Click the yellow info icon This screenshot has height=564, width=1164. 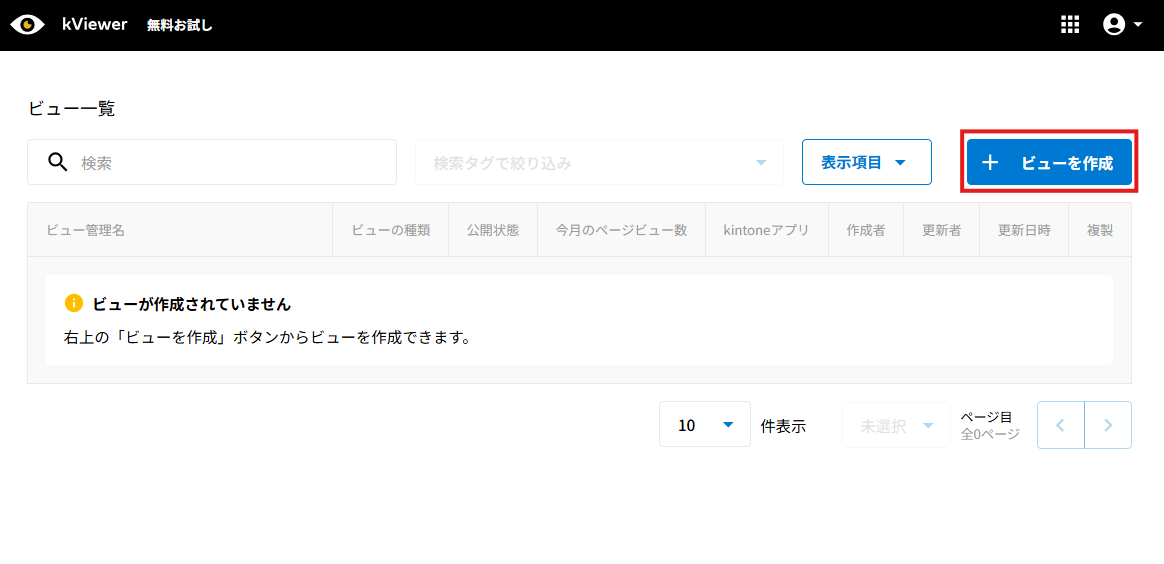coord(73,303)
